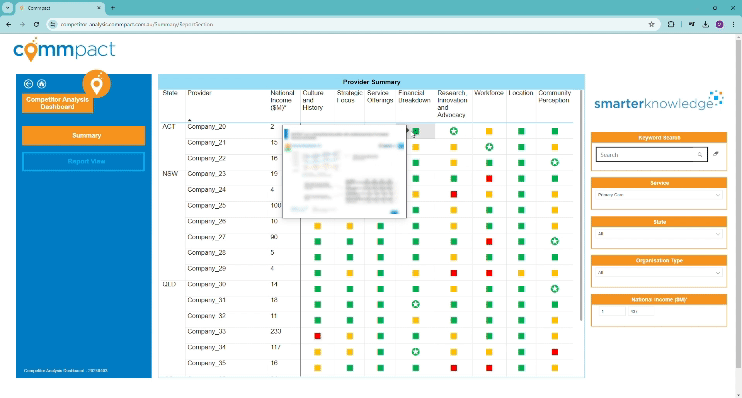
Task: Sort by the National Income column header
Action: point(283,100)
